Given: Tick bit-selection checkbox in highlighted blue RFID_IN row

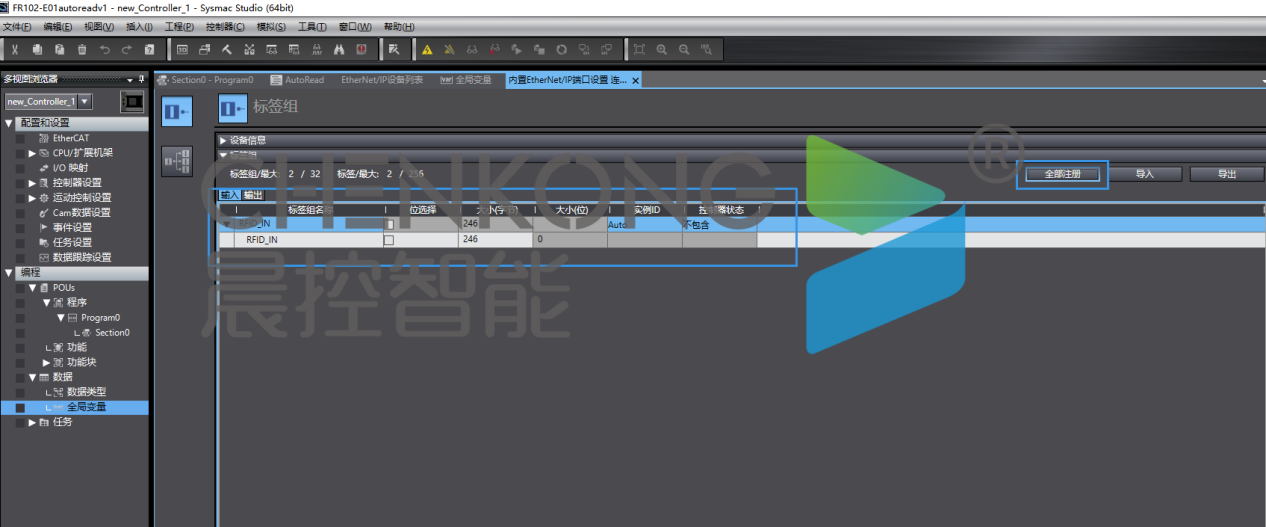Looking at the screenshot, I should pyautogui.click(x=389, y=224).
